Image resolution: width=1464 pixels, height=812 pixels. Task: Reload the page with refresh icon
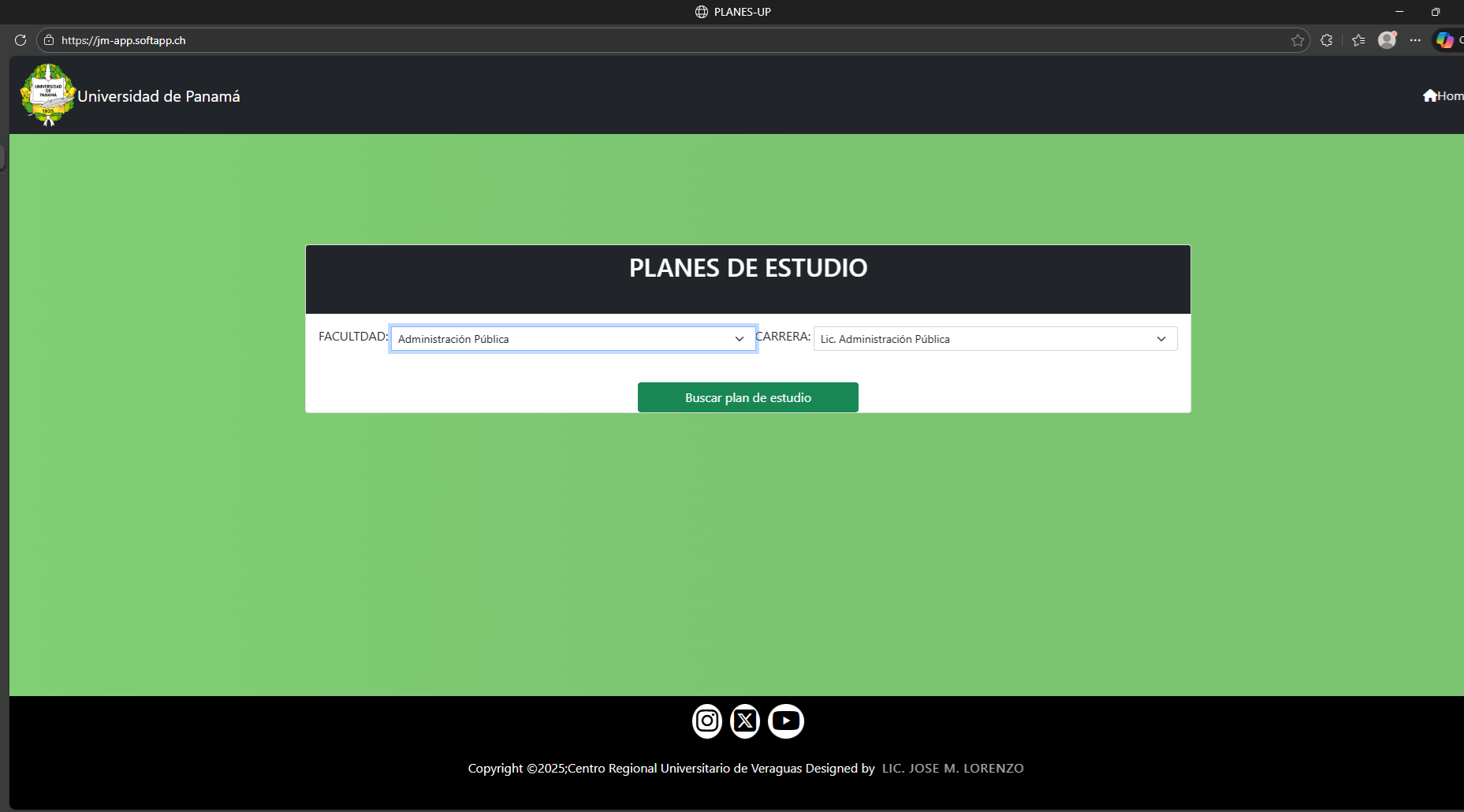click(20, 40)
